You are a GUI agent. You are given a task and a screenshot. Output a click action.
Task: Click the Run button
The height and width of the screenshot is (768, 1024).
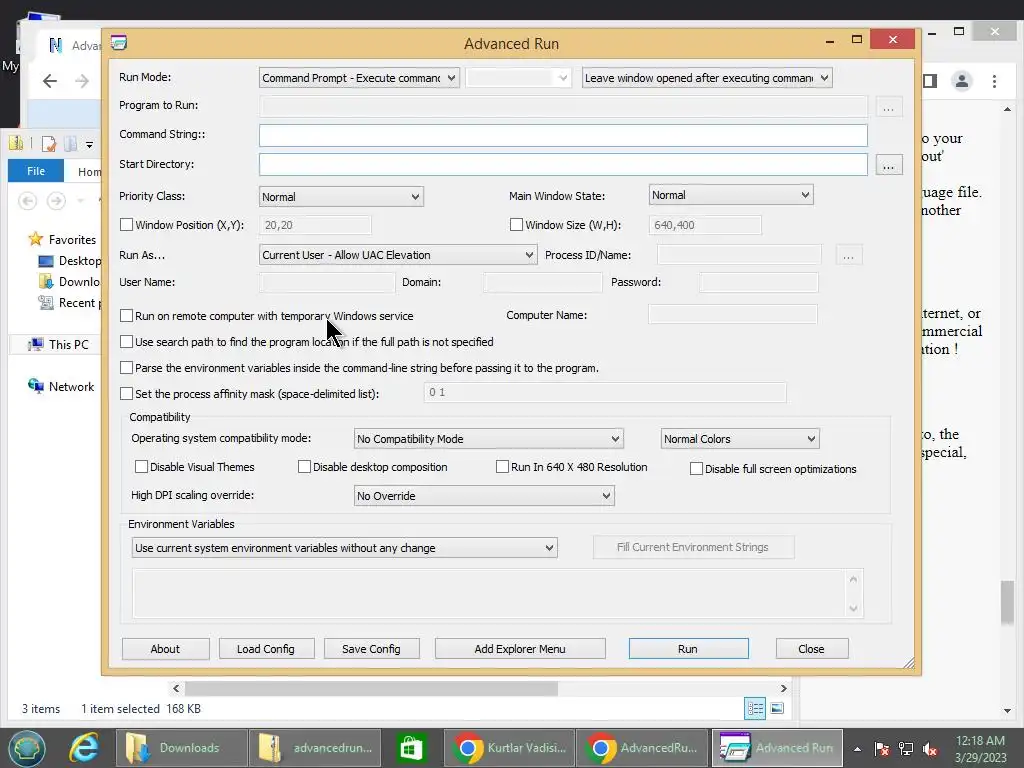click(688, 648)
